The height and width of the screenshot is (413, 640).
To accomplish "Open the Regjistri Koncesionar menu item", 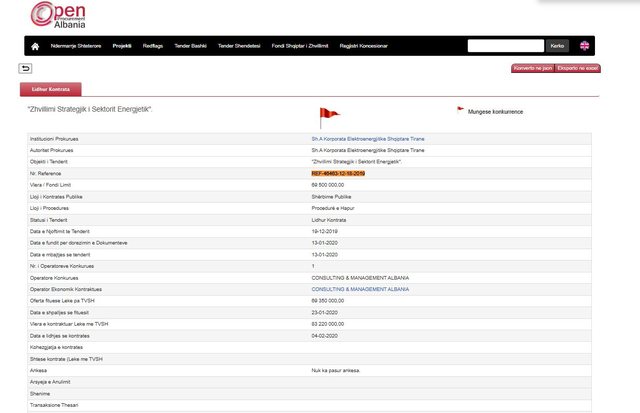I will coord(364,46).
